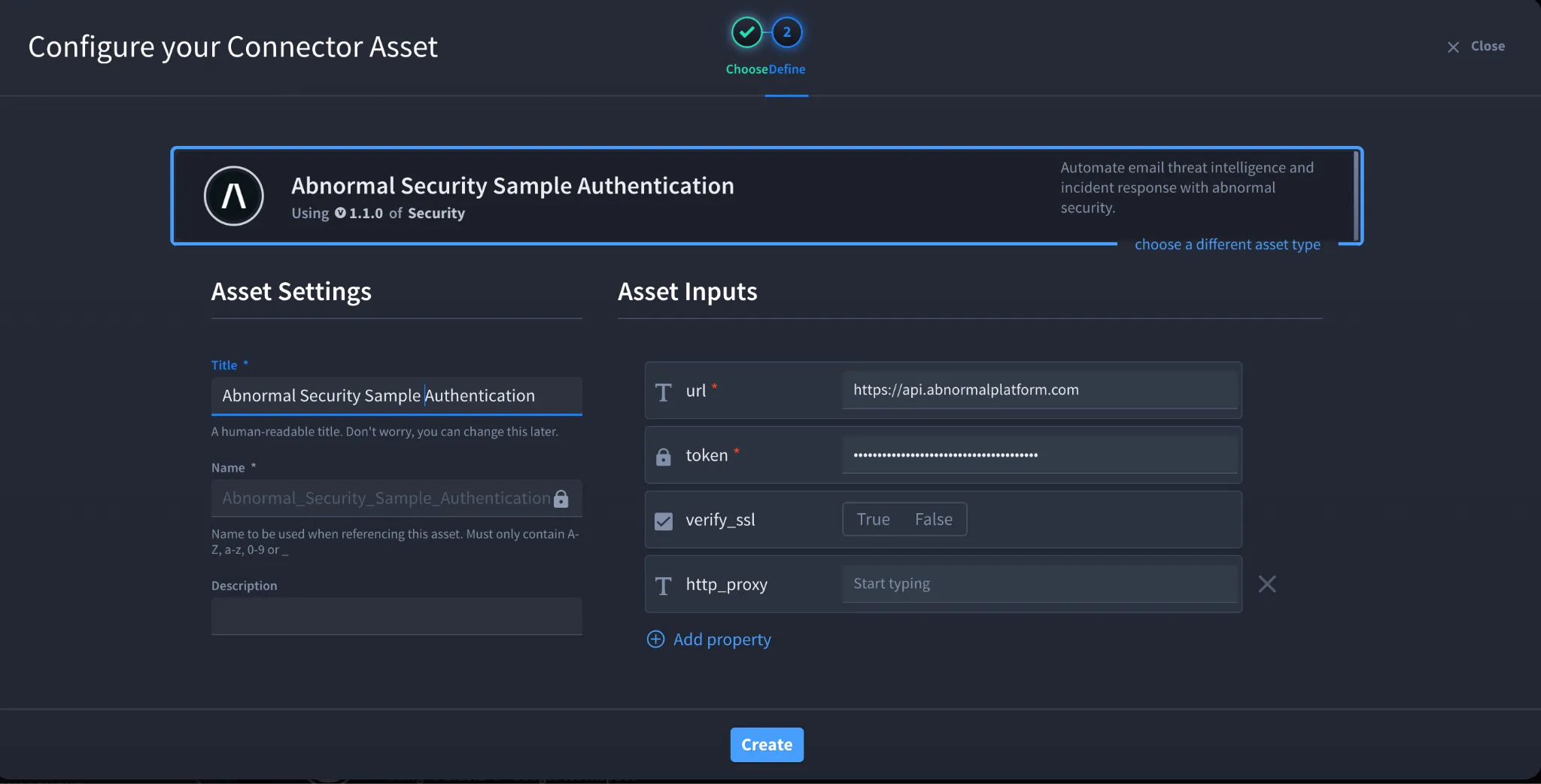Click the Create button

tap(767, 744)
